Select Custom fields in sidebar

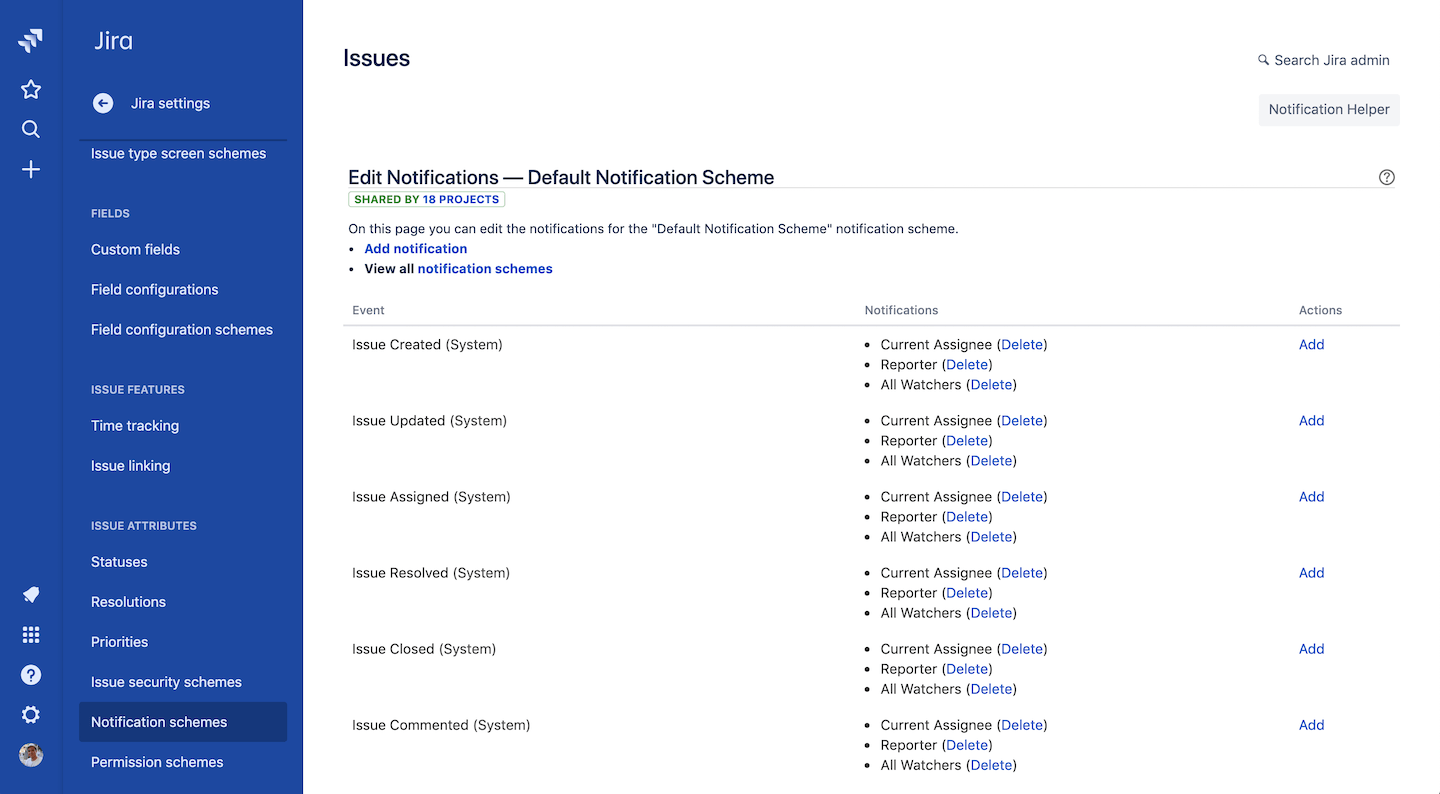pyautogui.click(x=135, y=250)
